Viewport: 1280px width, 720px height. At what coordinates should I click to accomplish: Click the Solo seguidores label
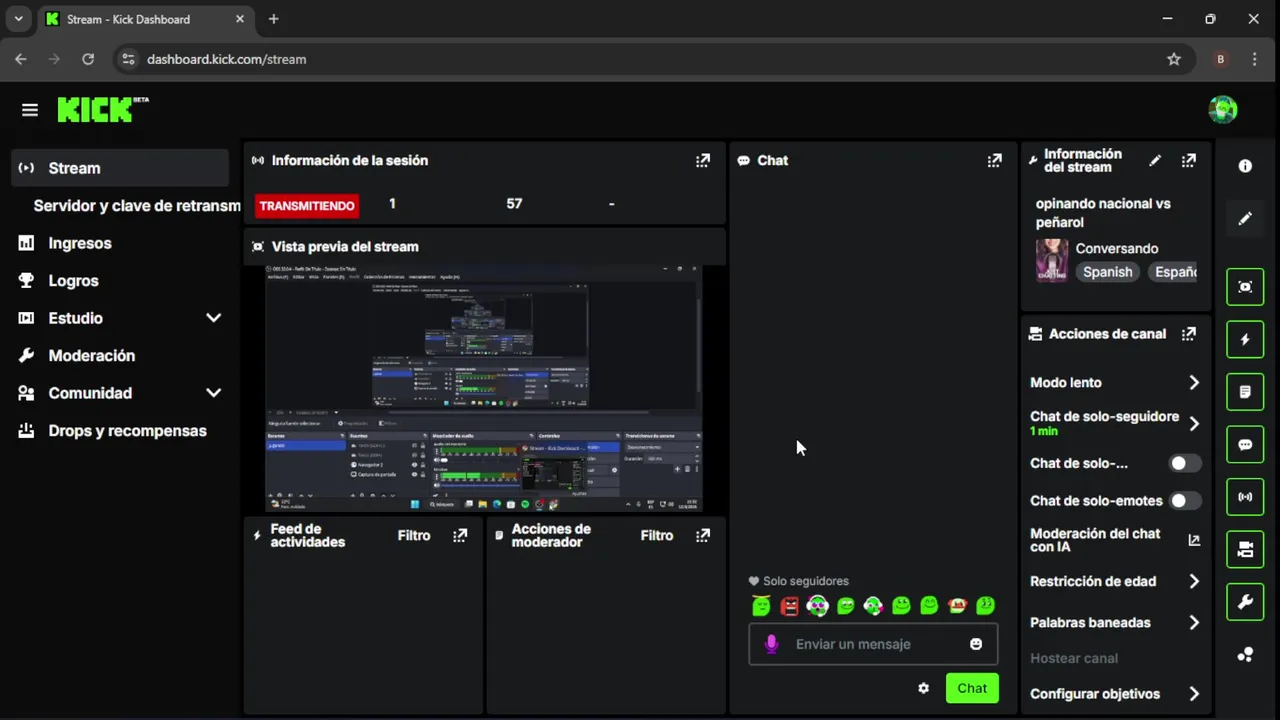[805, 581]
